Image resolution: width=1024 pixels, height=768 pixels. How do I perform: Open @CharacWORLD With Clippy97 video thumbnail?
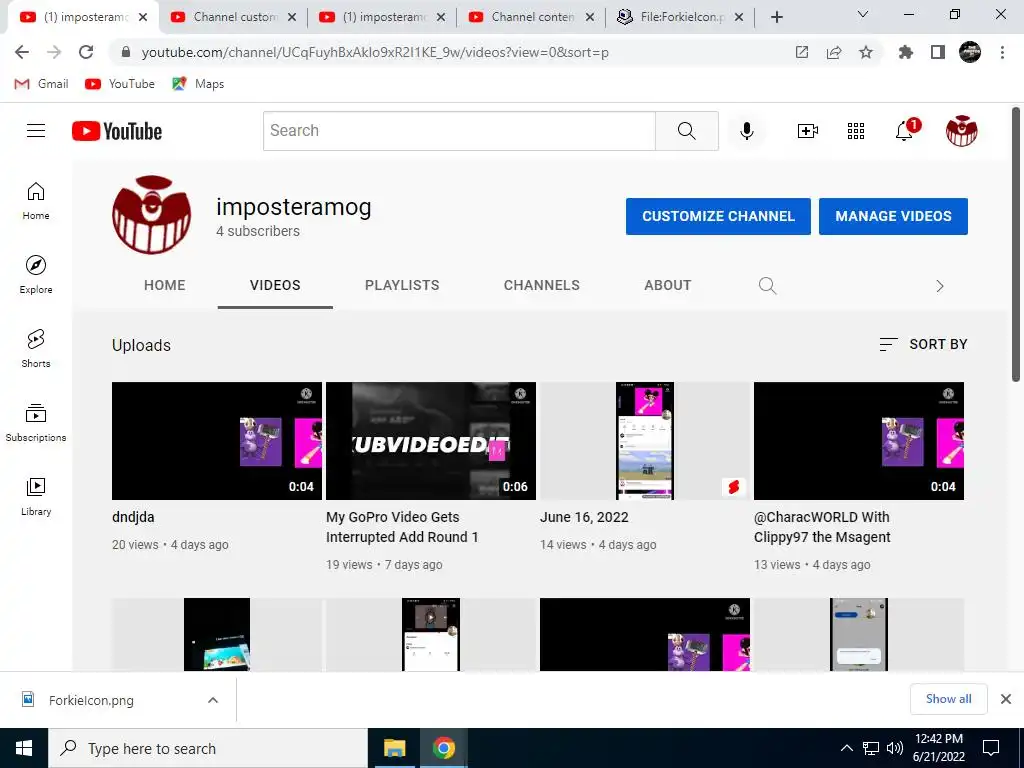coord(859,441)
